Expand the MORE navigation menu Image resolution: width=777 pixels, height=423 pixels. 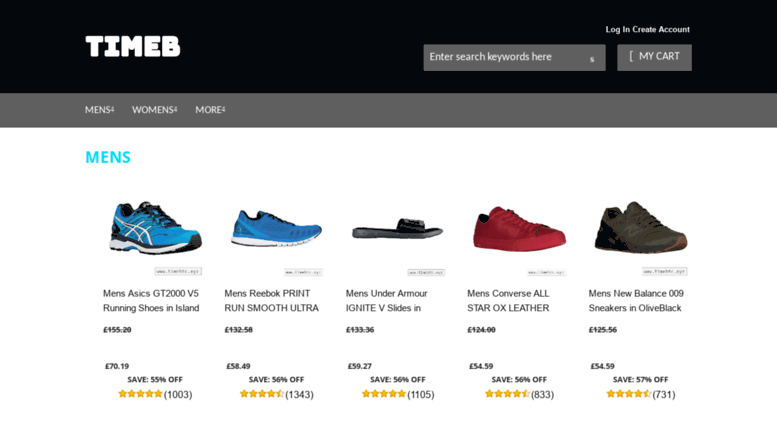(x=210, y=109)
